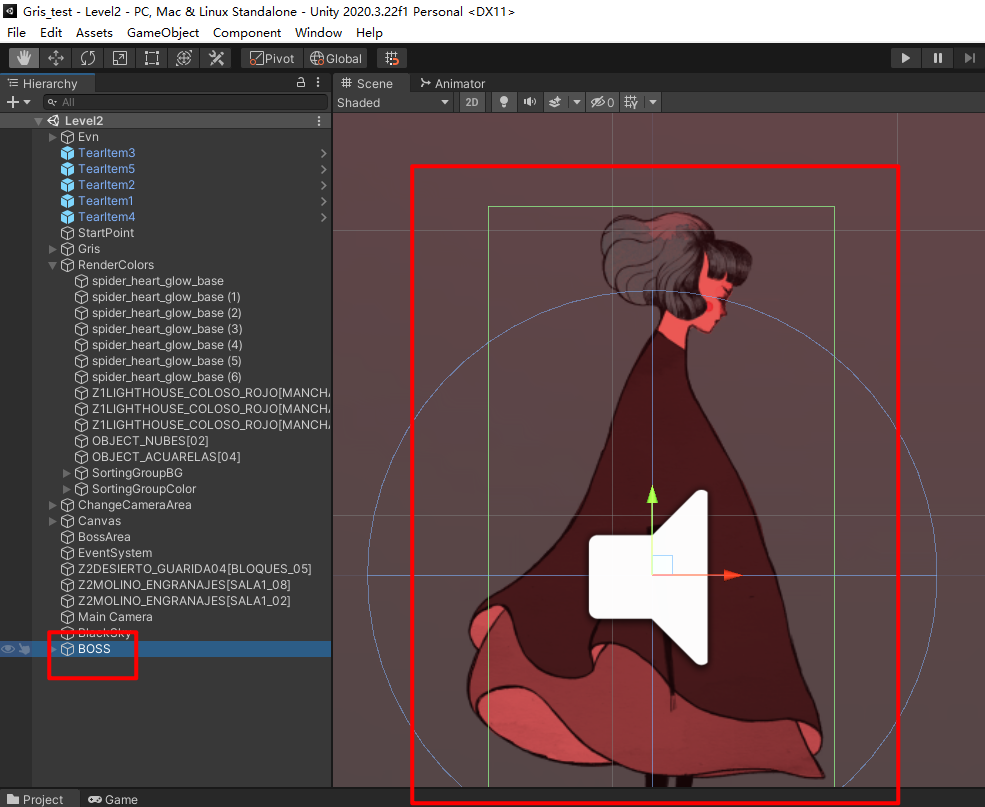
Task: Select StartPoint in Hierarchy
Action: click(x=106, y=233)
